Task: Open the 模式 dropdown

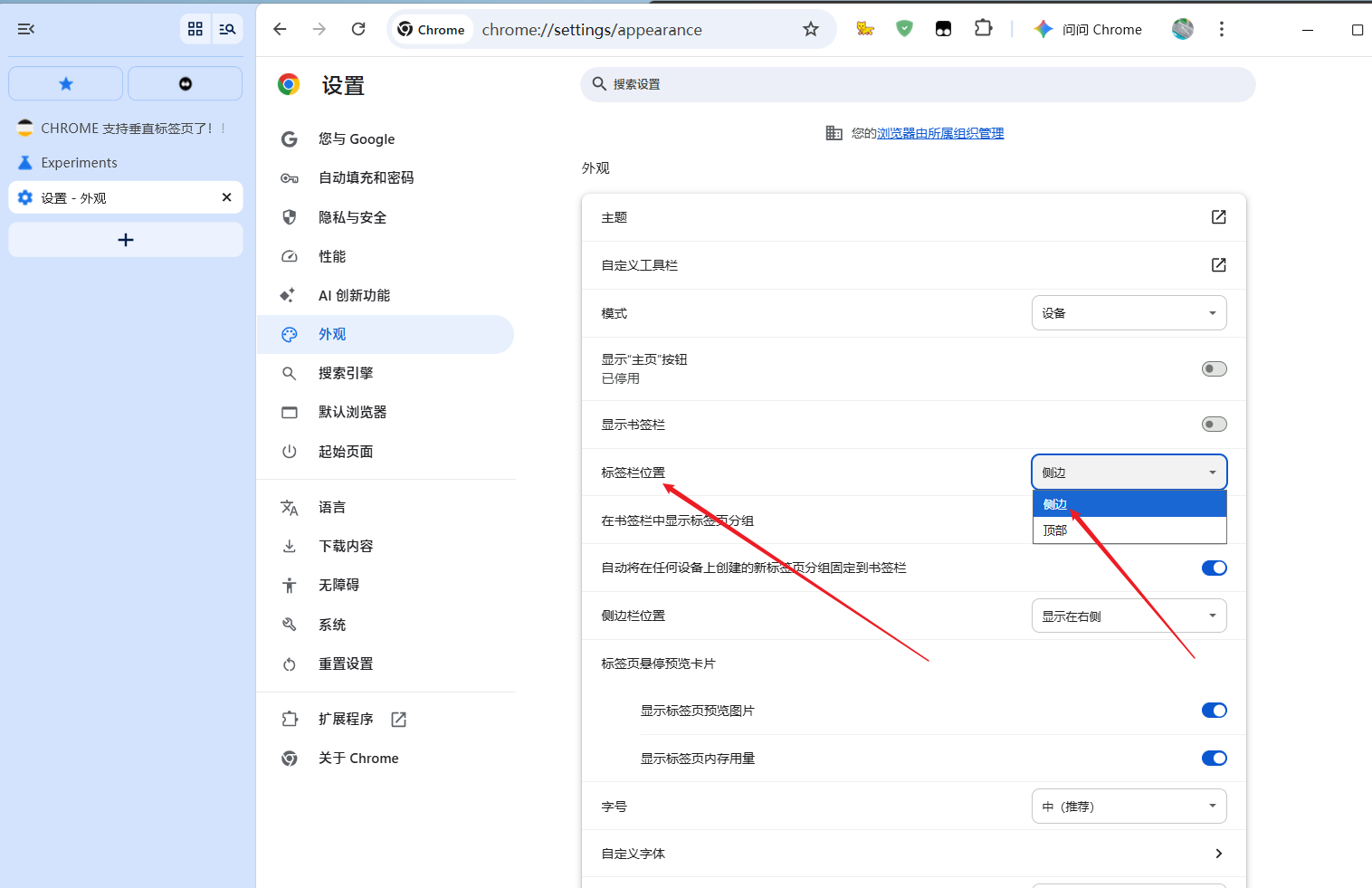Action: click(x=1129, y=313)
